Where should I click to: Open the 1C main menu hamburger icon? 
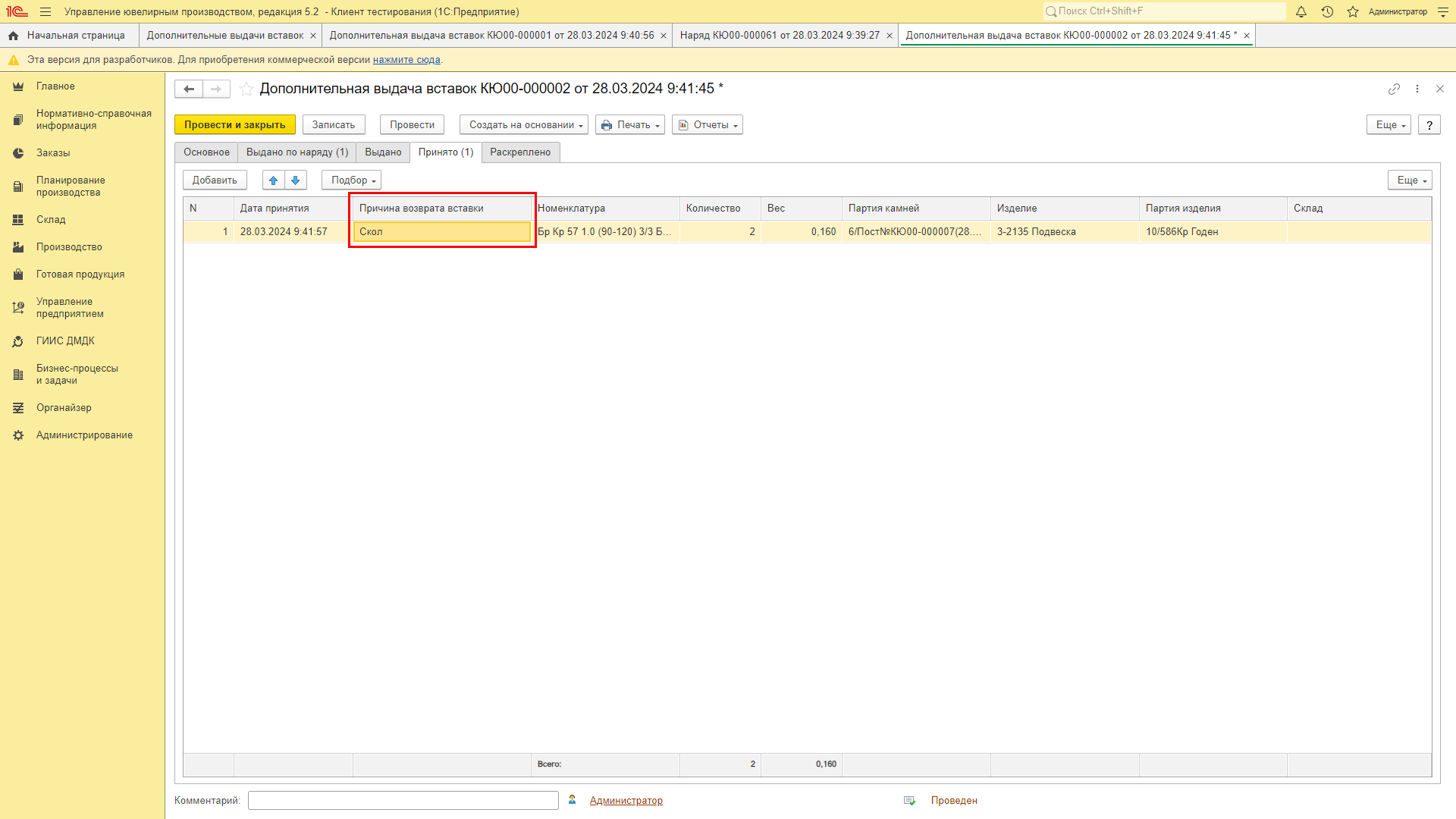click(45, 11)
